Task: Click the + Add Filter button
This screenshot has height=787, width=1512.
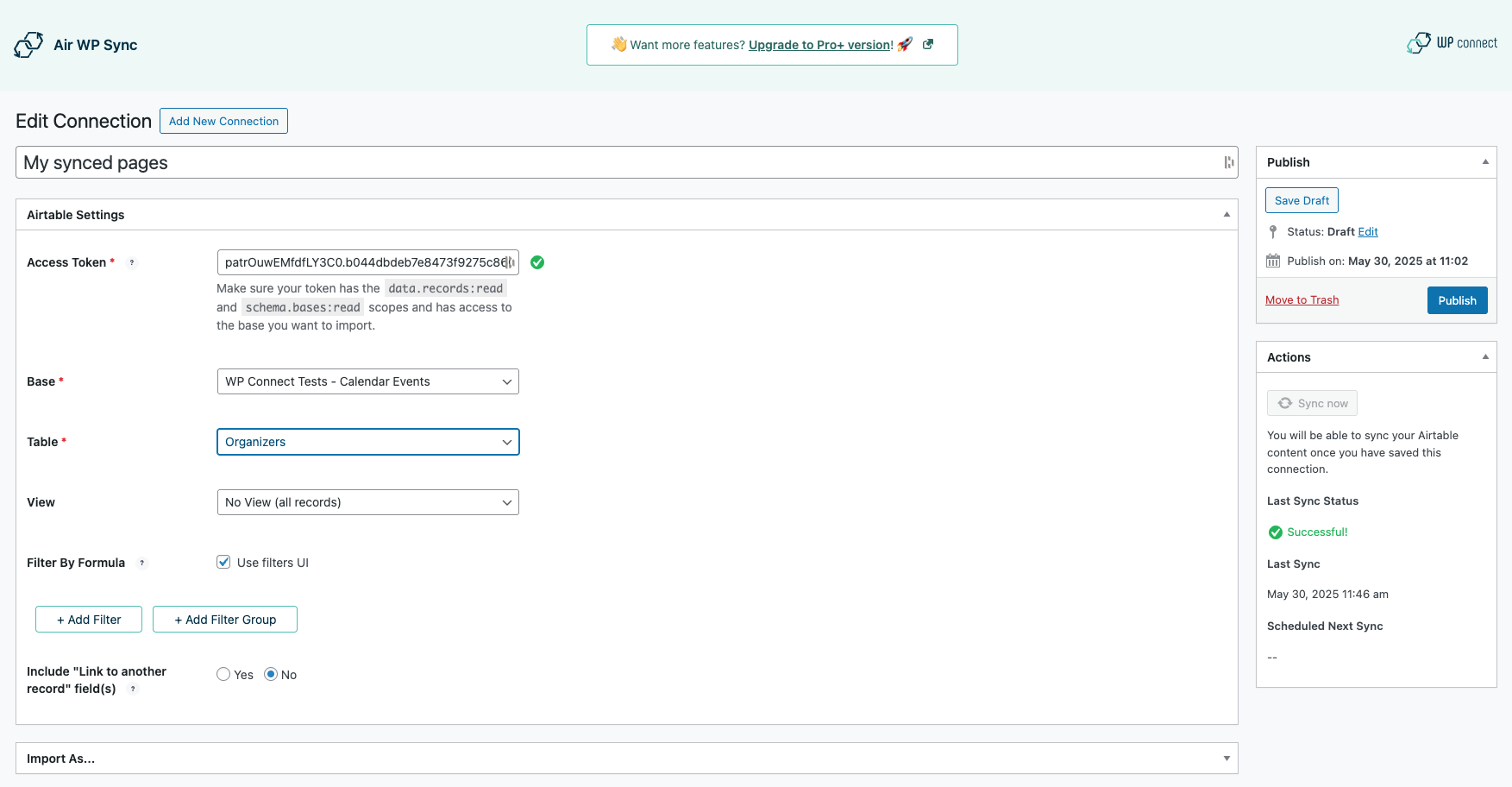Action: coord(89,620)
